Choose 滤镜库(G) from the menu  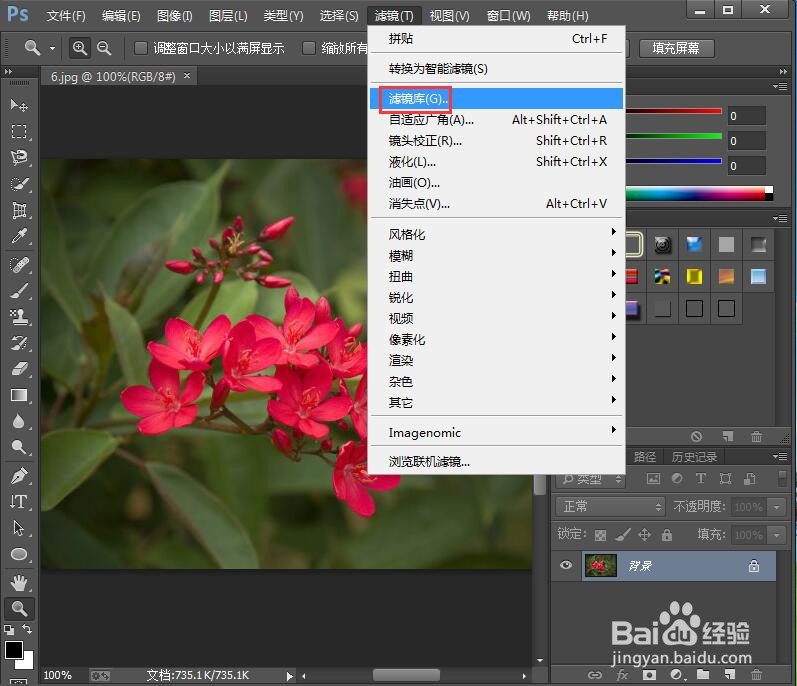pyautogui.click(x=497, y=99)
